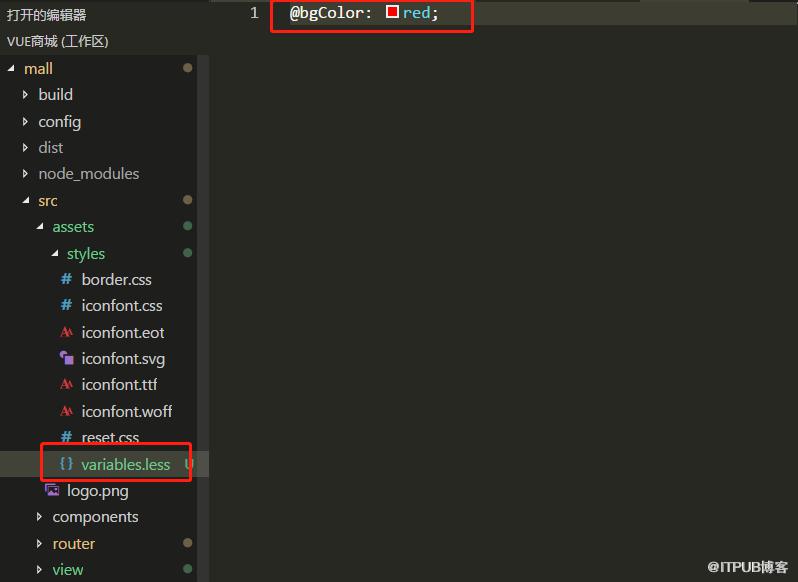Screen dimensions: 798x582
Task: Expand the view folder arrow
Action: pyautogui.click(x=40, y=569)
